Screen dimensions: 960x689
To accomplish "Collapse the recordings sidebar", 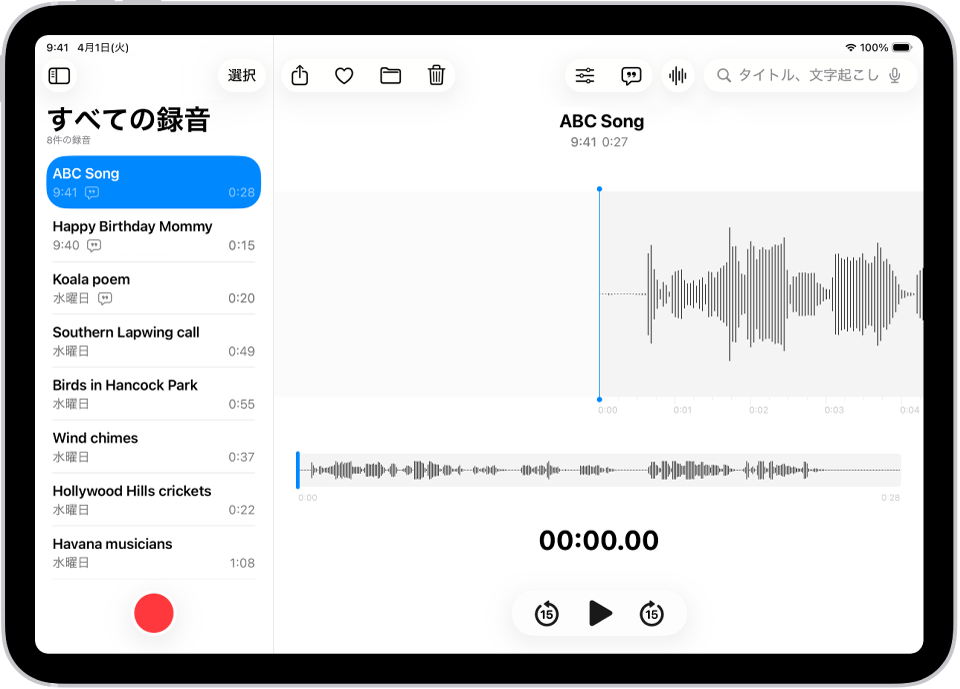I will [x=59, y=75].
